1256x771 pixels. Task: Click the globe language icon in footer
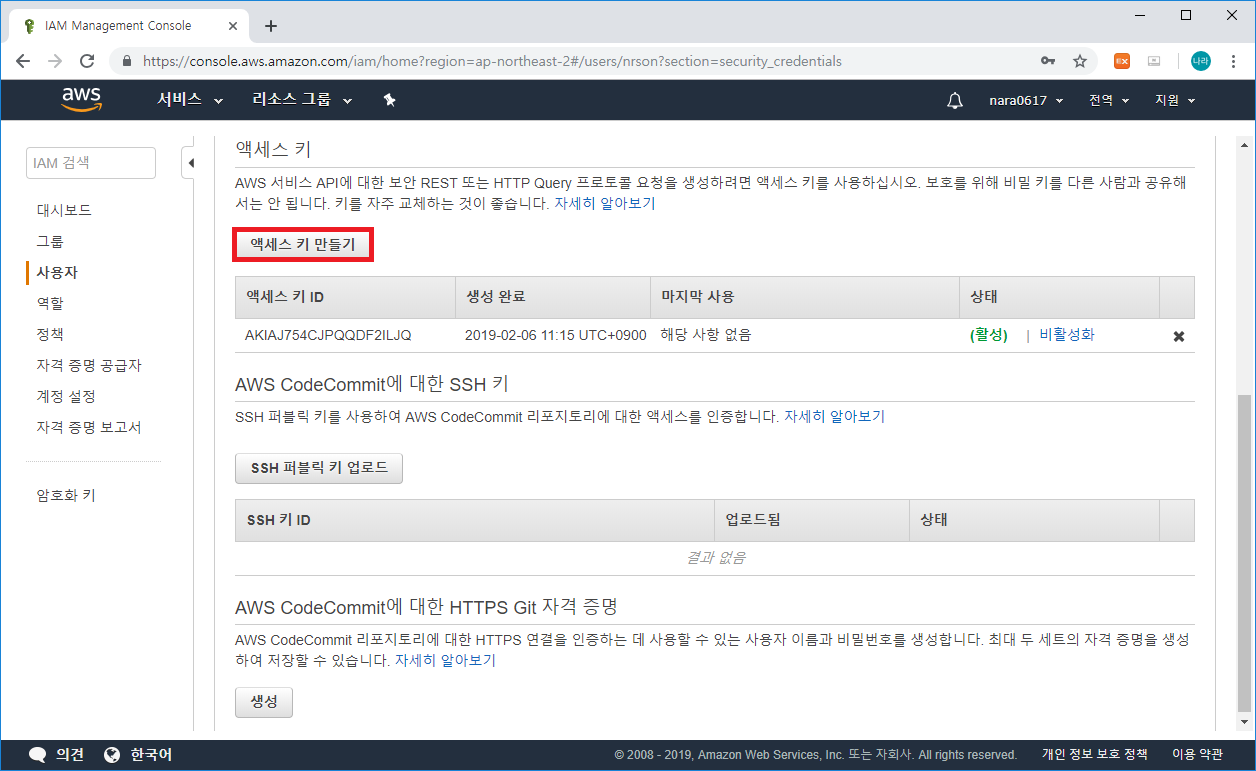coord(112,755)
